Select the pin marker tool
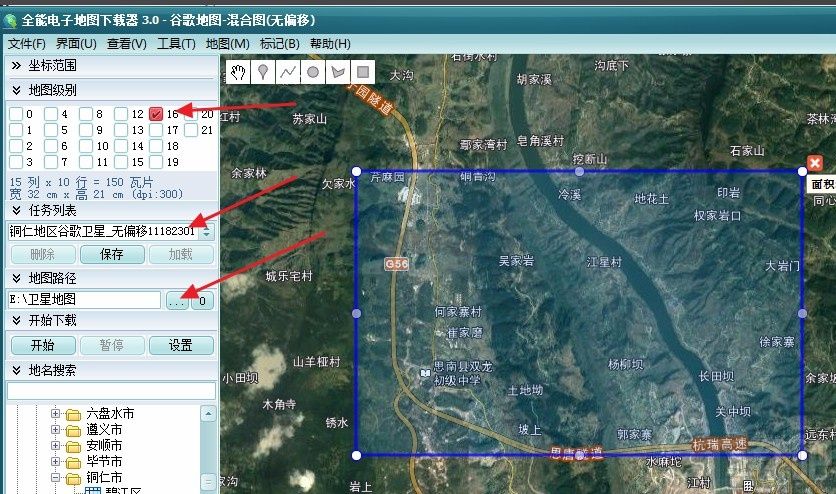This screenshot has width=836, height=494. click(263, 72)
